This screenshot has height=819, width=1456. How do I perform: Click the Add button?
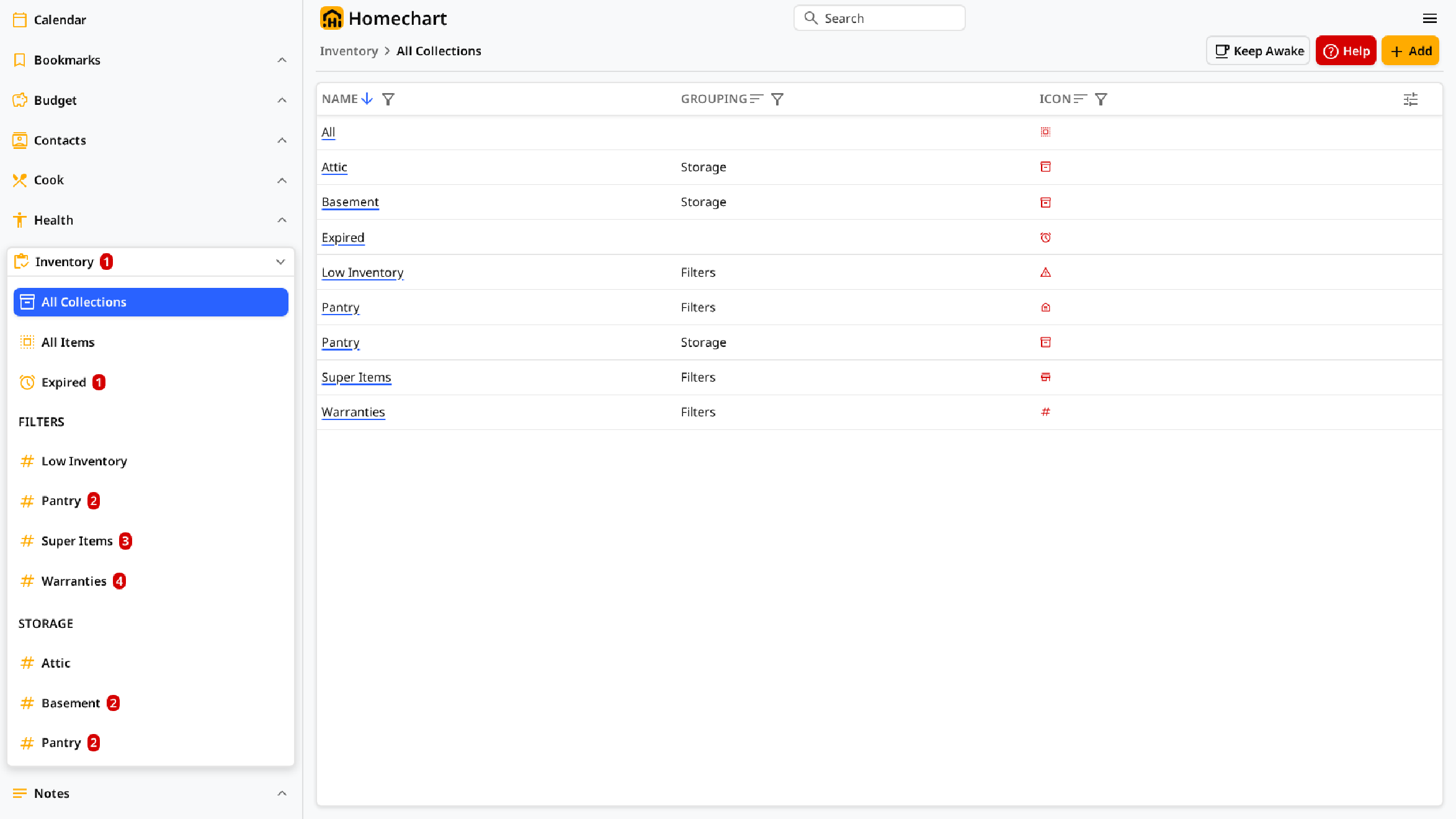coord(1411,51)
